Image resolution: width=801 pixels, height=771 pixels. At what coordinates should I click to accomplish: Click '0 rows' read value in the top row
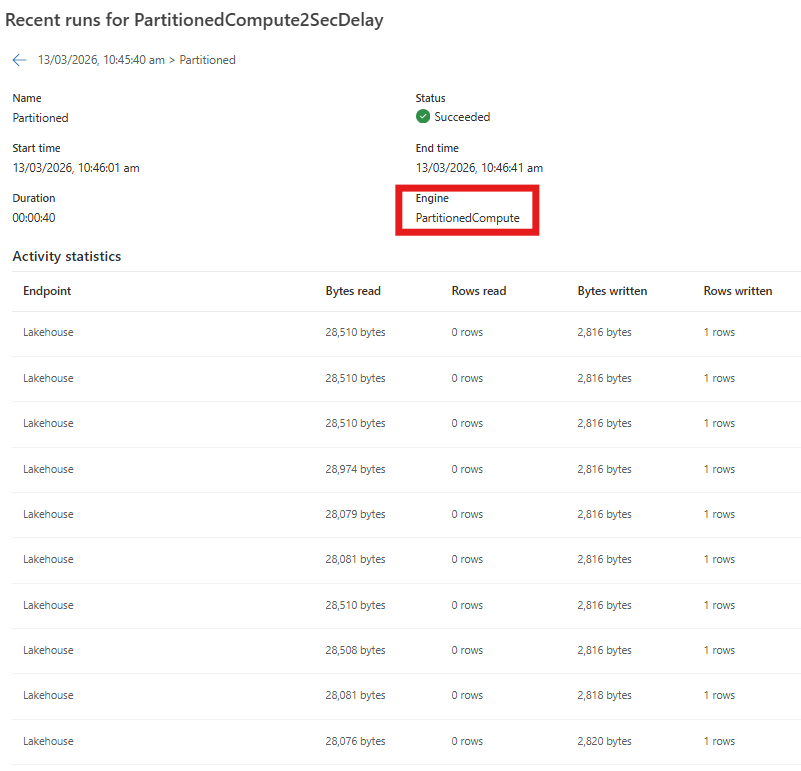coord(467,332)
